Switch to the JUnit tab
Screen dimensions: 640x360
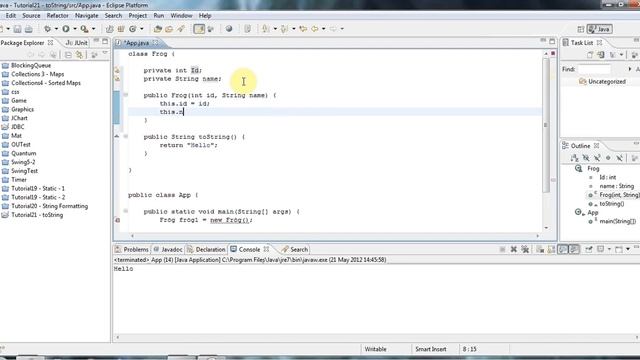76,42
